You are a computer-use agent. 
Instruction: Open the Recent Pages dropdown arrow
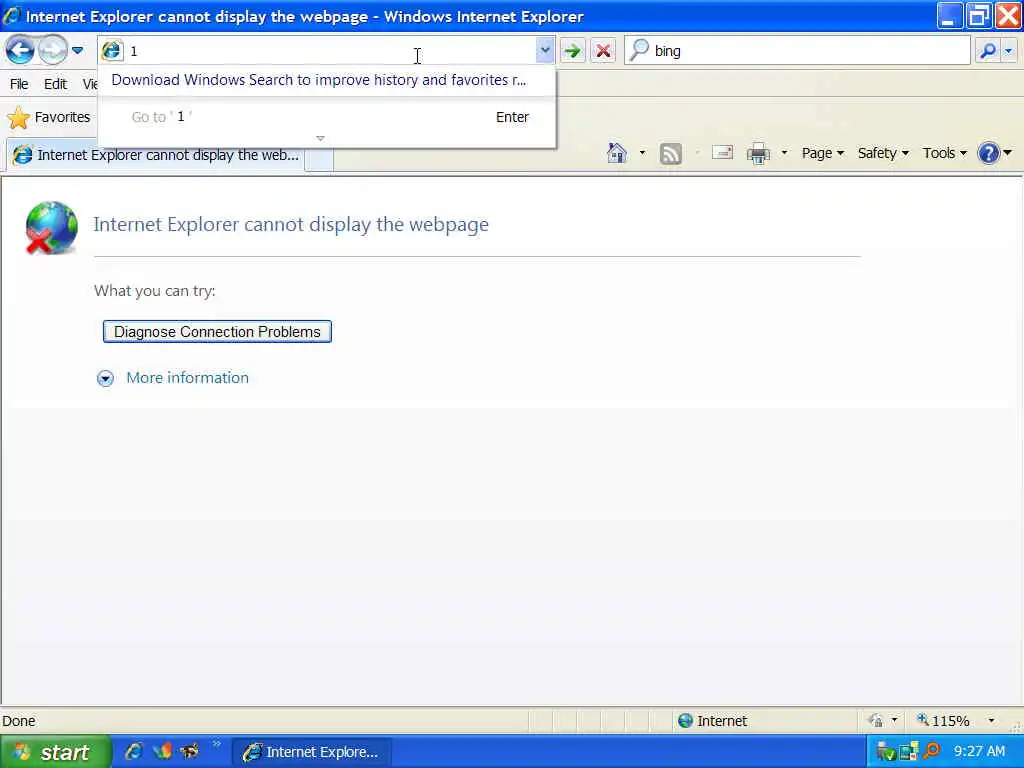click(77, 50)
